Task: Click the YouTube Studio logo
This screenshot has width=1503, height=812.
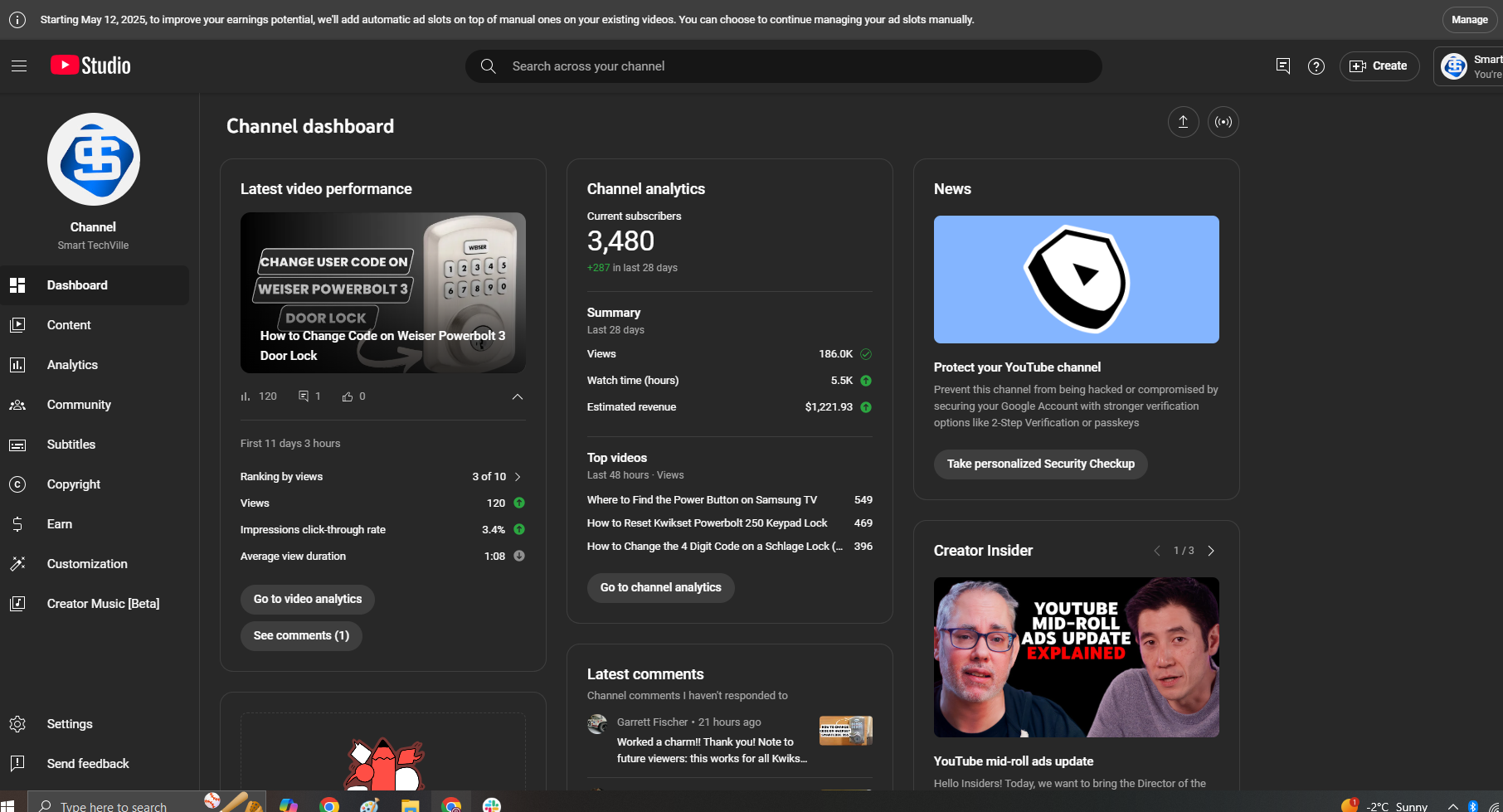Action: [90, 66]
